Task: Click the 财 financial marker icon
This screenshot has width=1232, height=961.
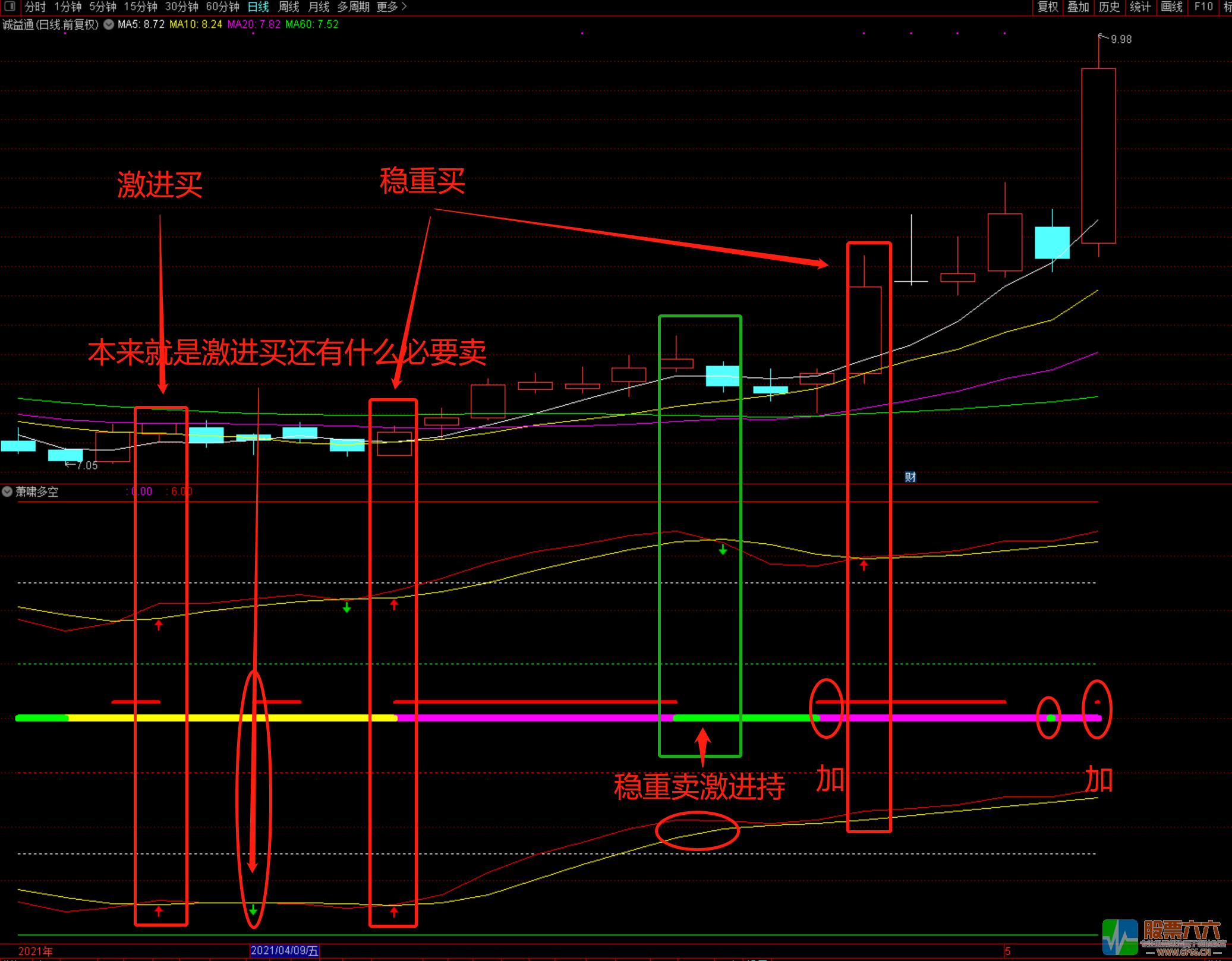Action: 910,477
